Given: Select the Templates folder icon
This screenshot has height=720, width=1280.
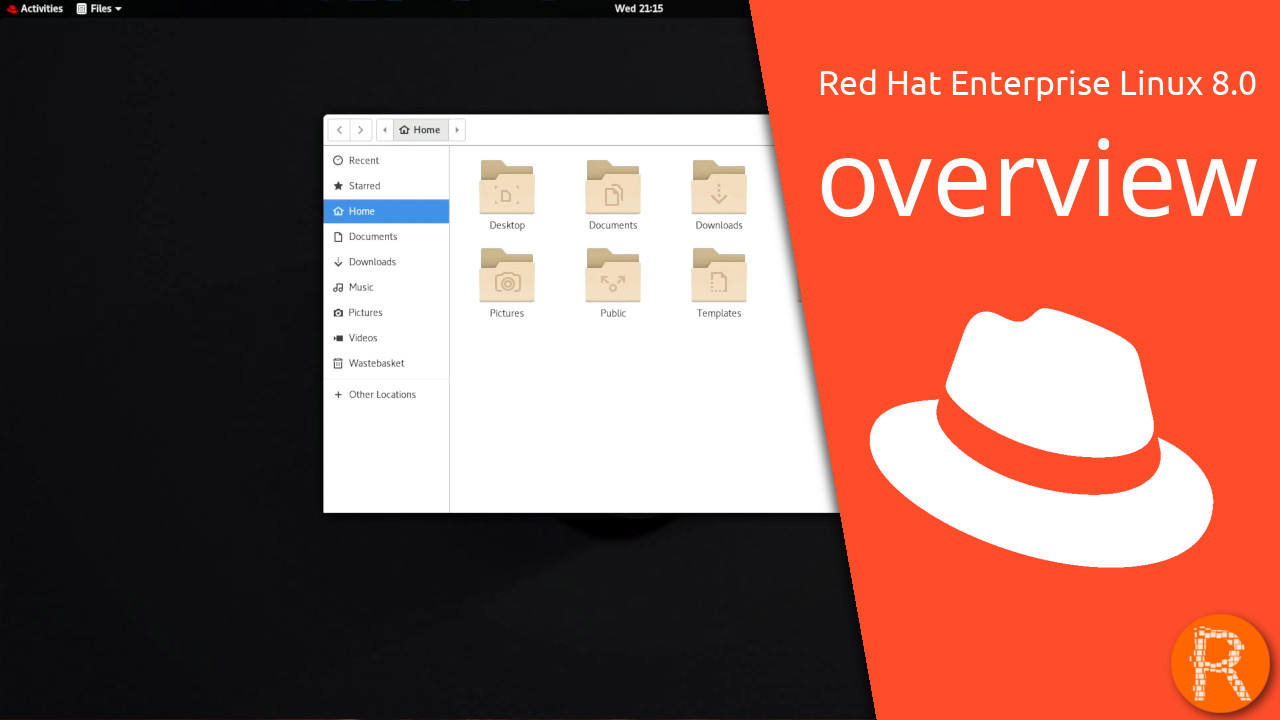Looking at the screenshot, I should pyautogui.click(x=719, y=275).
